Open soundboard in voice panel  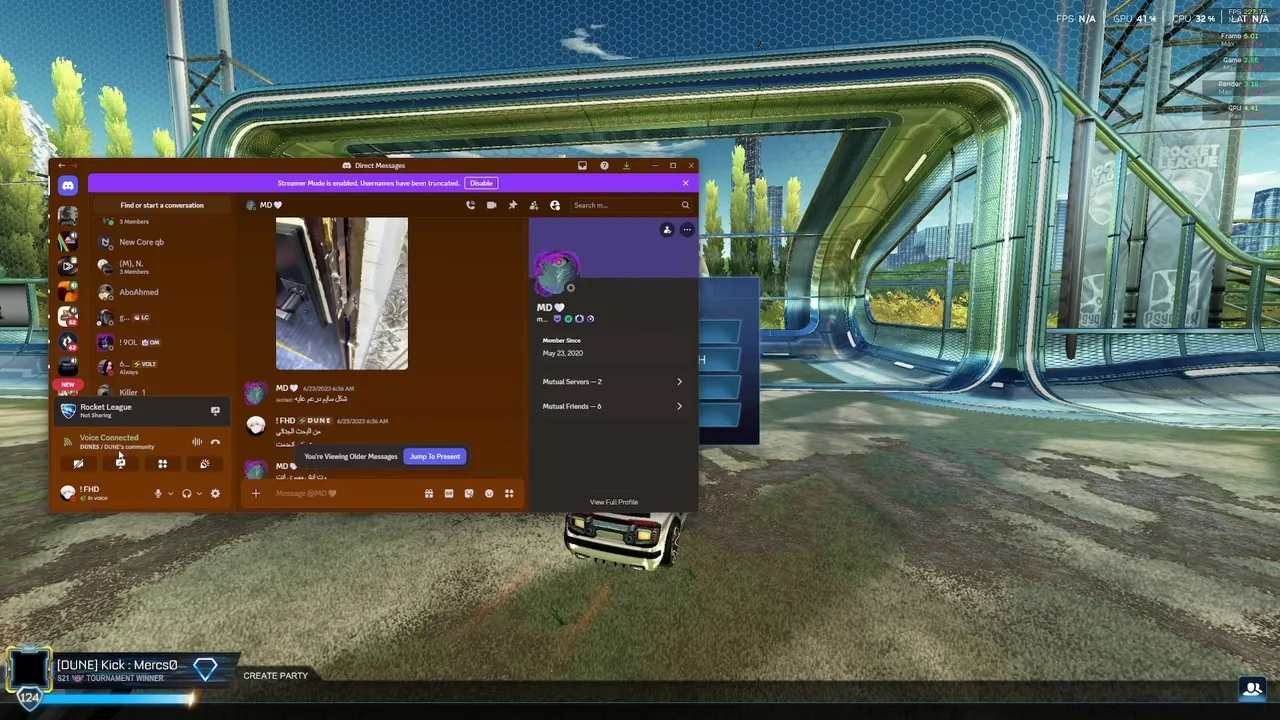(x=204, y=464)
